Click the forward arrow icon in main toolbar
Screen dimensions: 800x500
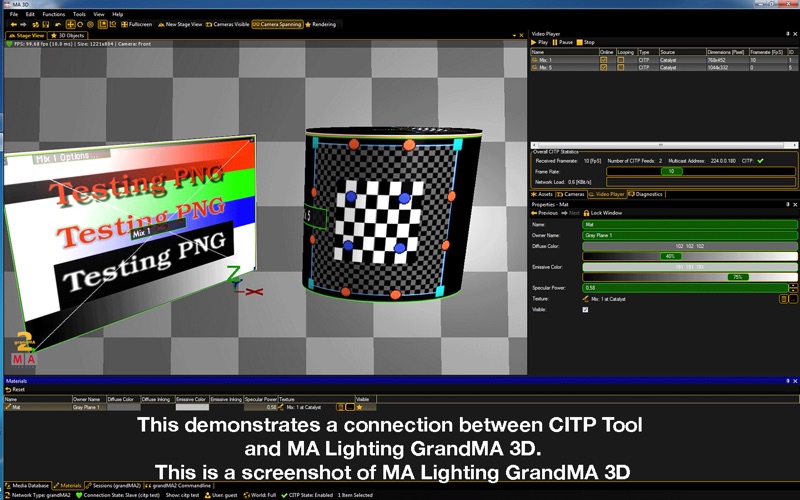23,24
